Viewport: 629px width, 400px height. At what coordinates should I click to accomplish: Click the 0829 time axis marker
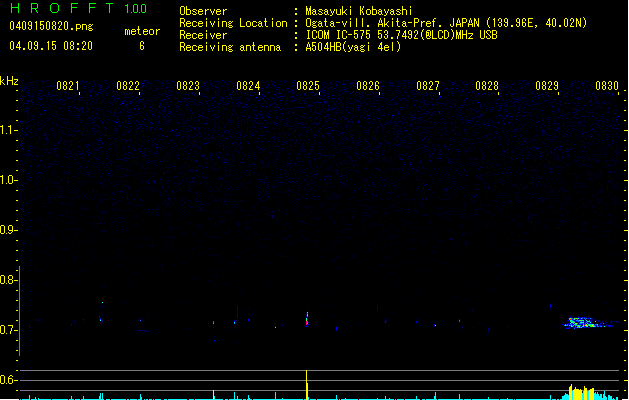[x=547, y=86]
